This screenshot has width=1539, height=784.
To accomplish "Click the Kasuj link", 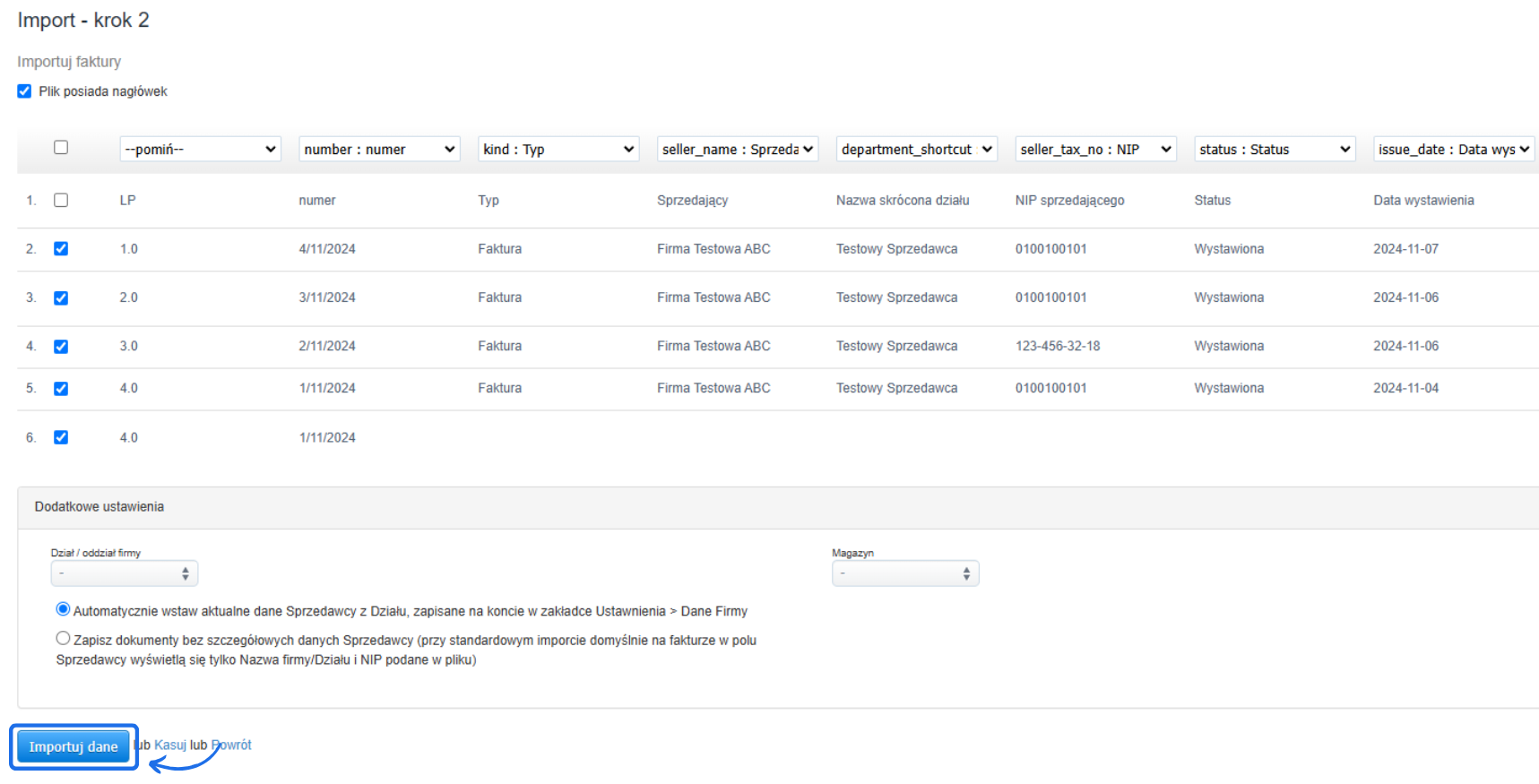I will tap(169, 745).
